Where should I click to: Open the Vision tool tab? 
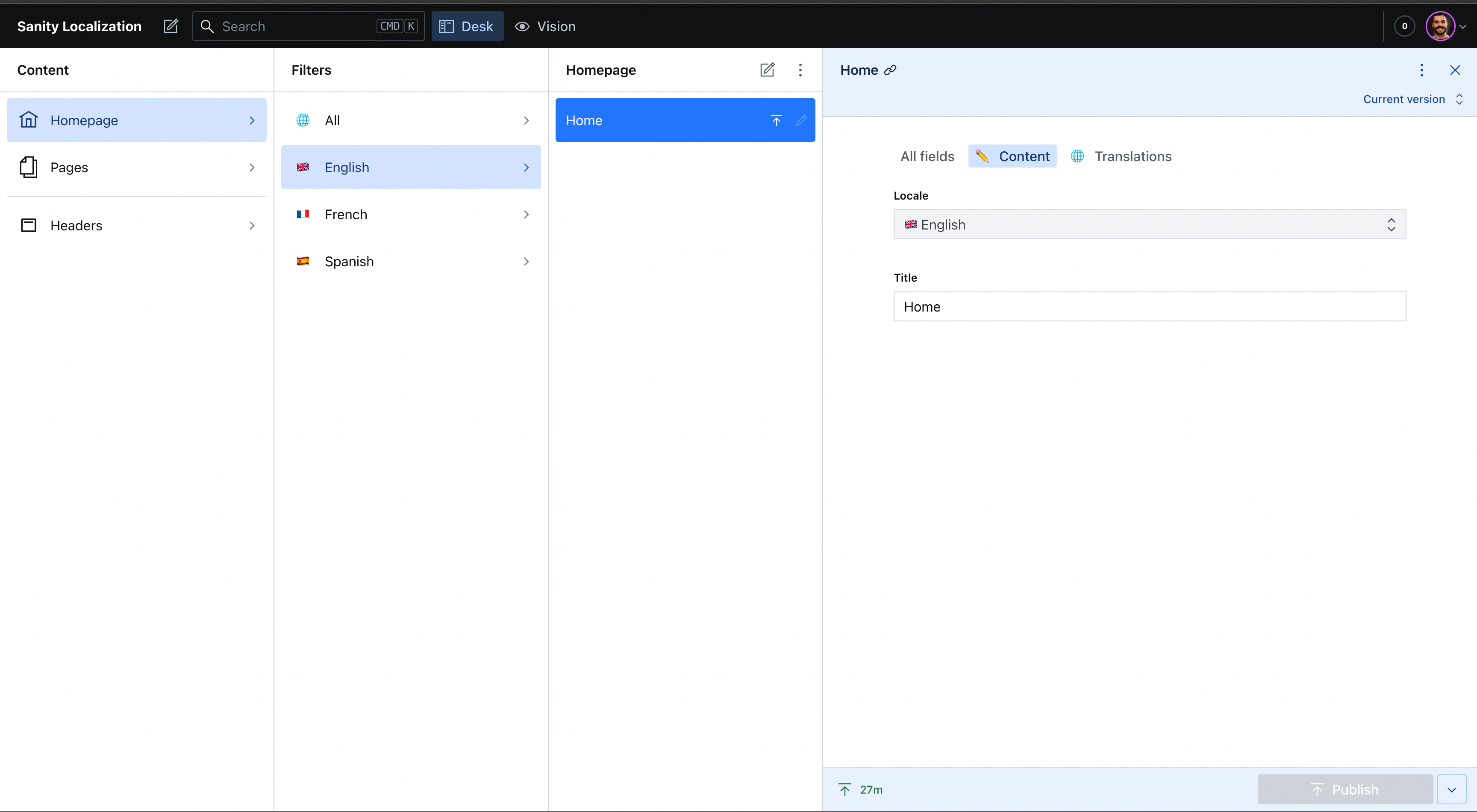point(545,26)
